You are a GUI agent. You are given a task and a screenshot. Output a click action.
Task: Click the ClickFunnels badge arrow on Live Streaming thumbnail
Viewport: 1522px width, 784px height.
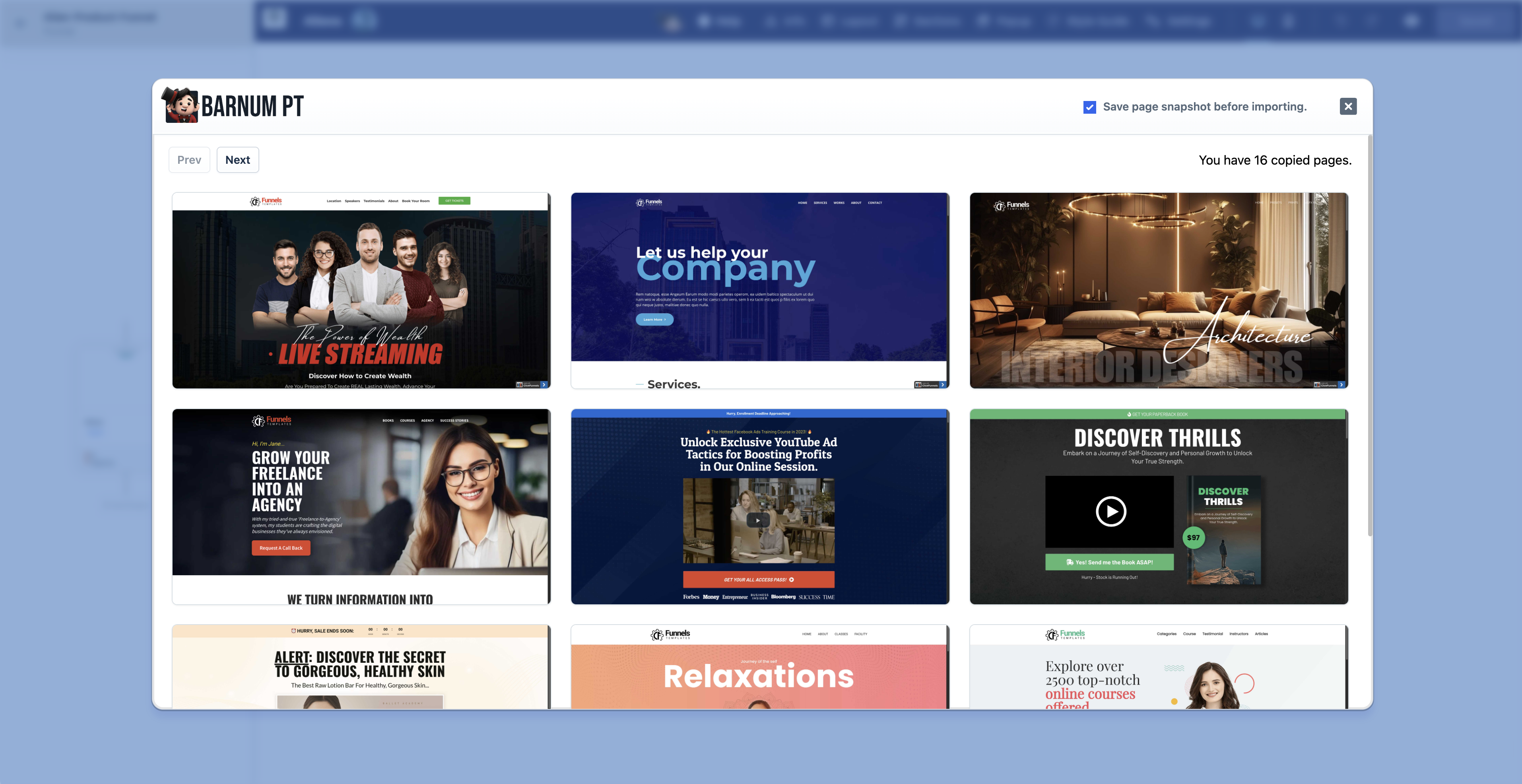pyautogui.click(x=544, y=384)
